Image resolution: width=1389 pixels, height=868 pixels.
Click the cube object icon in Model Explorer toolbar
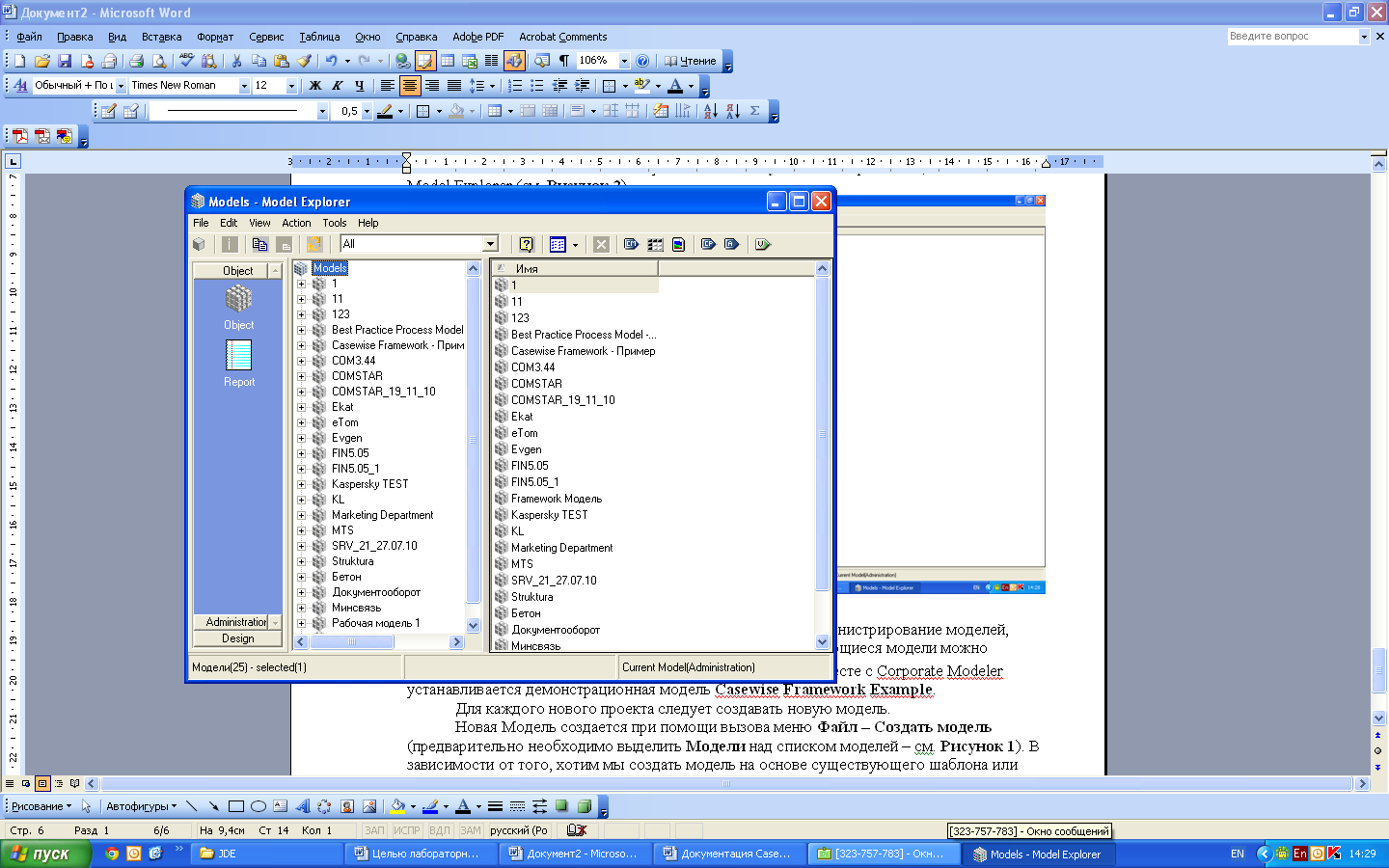coord(200,244)
